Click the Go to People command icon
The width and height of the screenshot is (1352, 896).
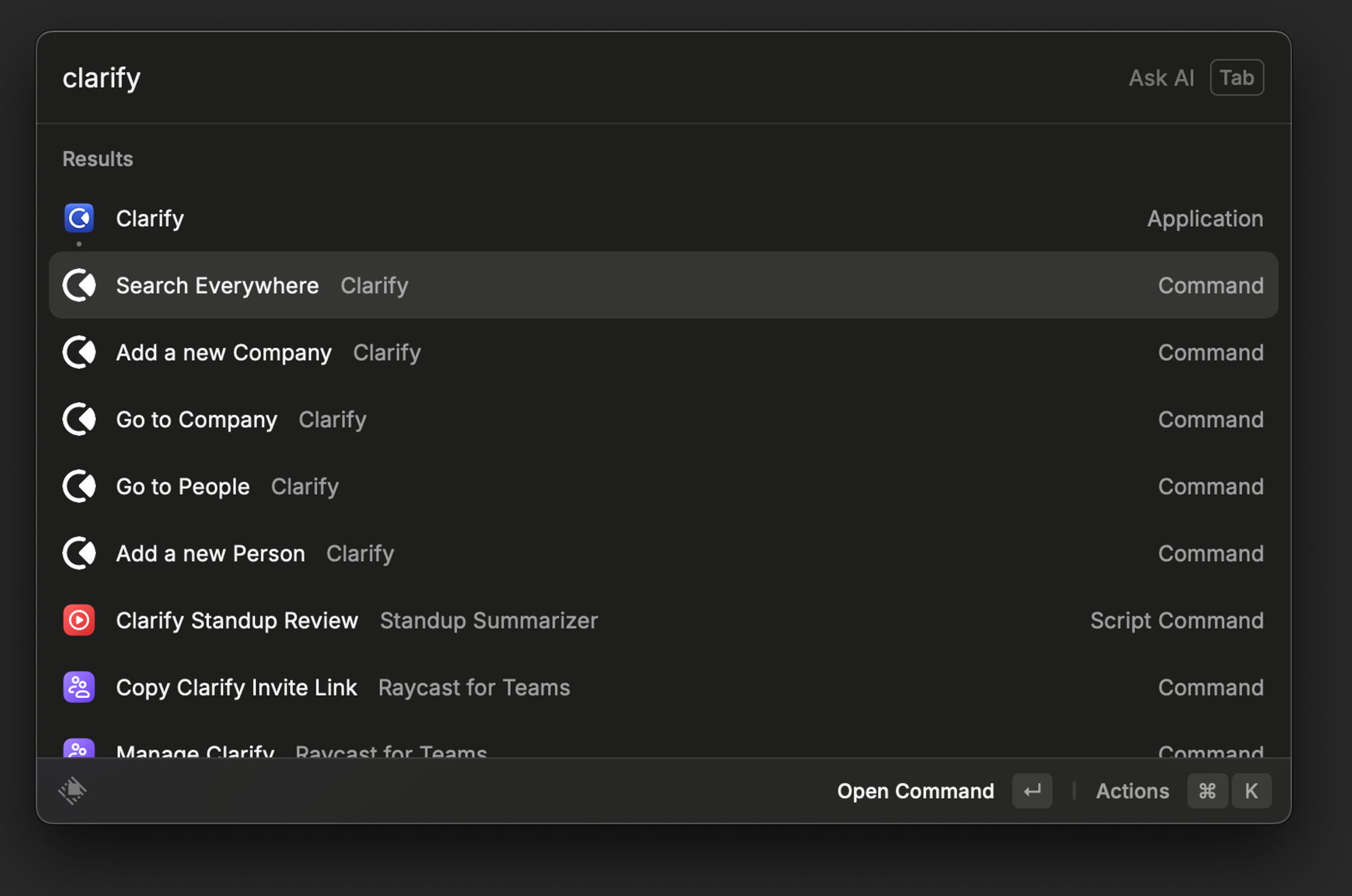point(79,487)
